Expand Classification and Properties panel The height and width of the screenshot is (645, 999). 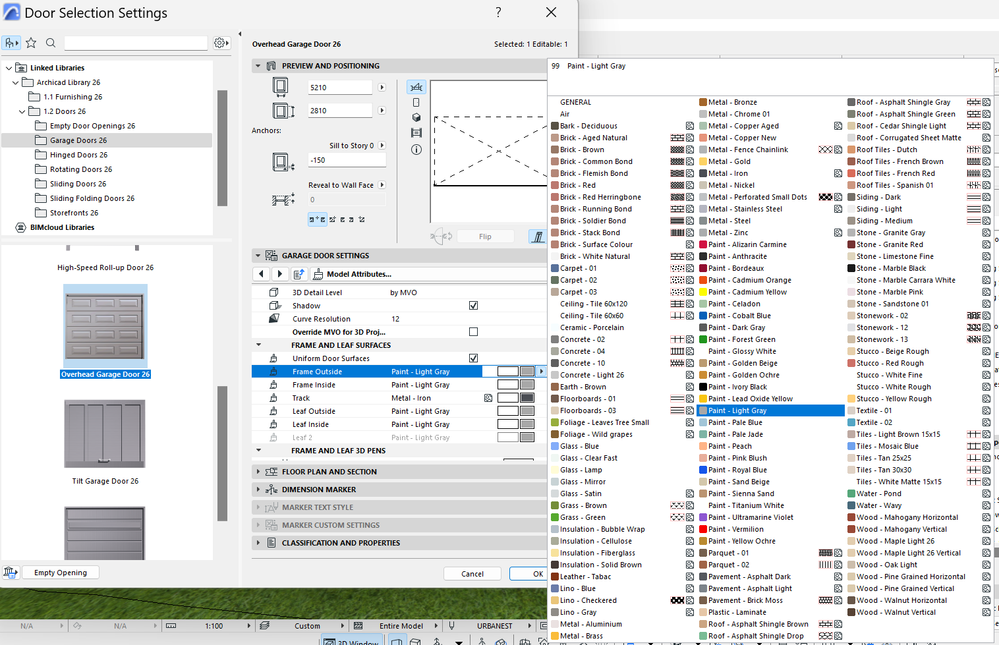[258, 543]
